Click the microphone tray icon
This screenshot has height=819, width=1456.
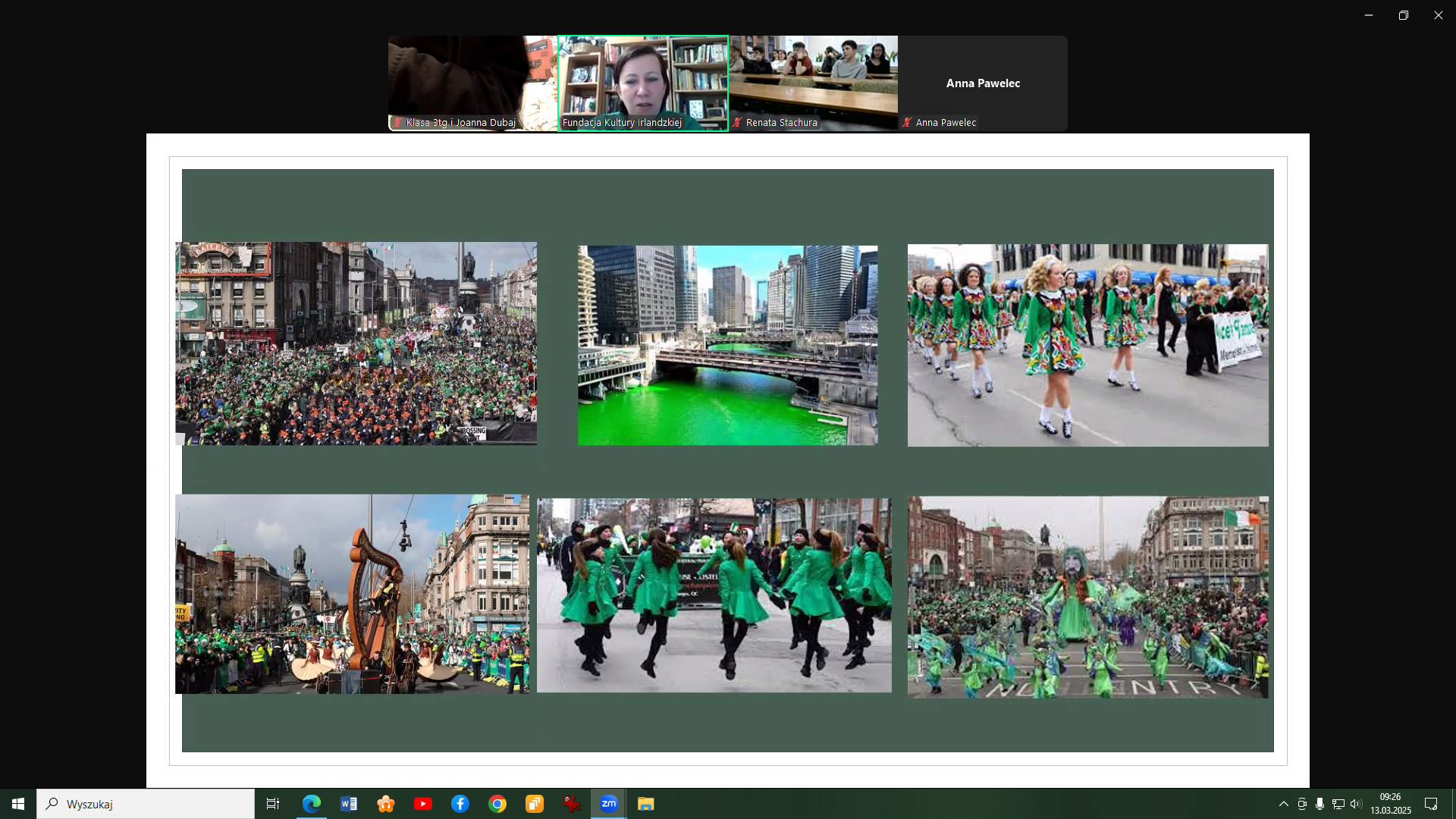(1320, 804)
